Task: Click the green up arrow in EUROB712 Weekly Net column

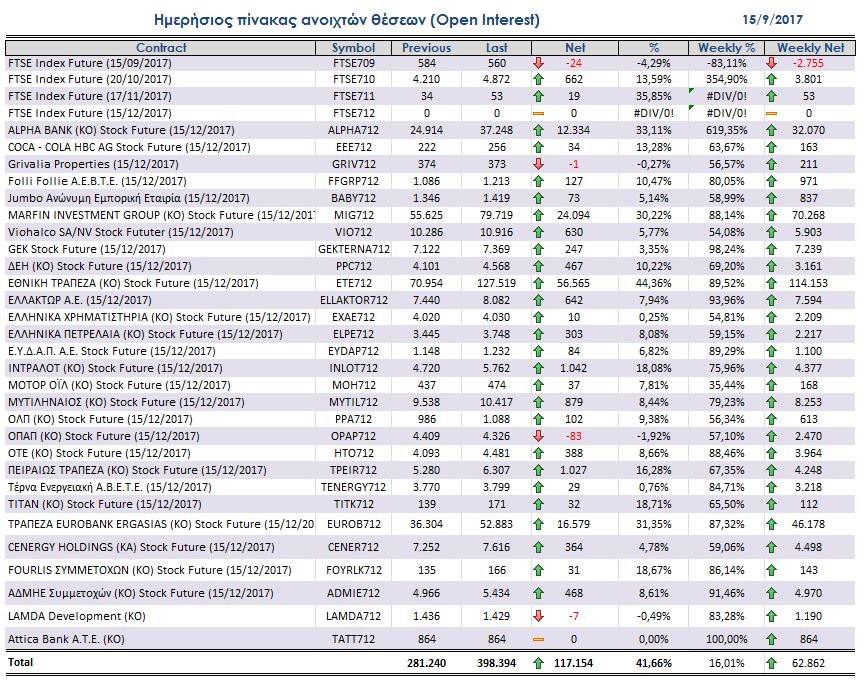Action: 772,524
